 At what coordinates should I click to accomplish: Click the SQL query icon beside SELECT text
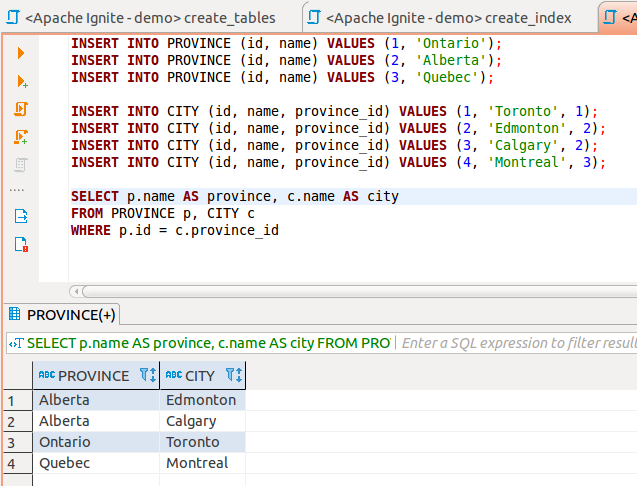(x=16, y=344)
